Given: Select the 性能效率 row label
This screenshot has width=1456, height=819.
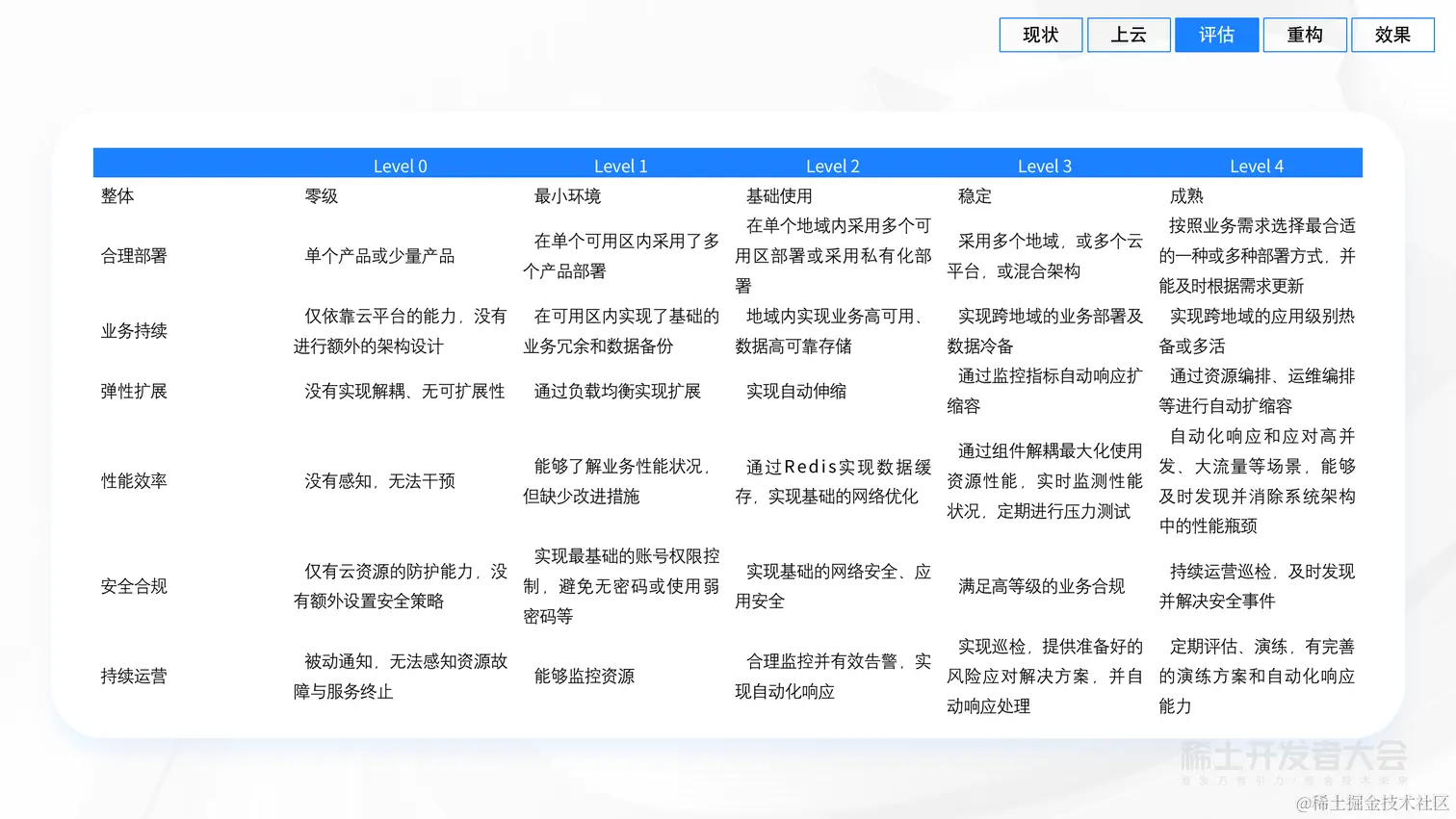Looking at the screenshot, I should click(x=134, y=480).
